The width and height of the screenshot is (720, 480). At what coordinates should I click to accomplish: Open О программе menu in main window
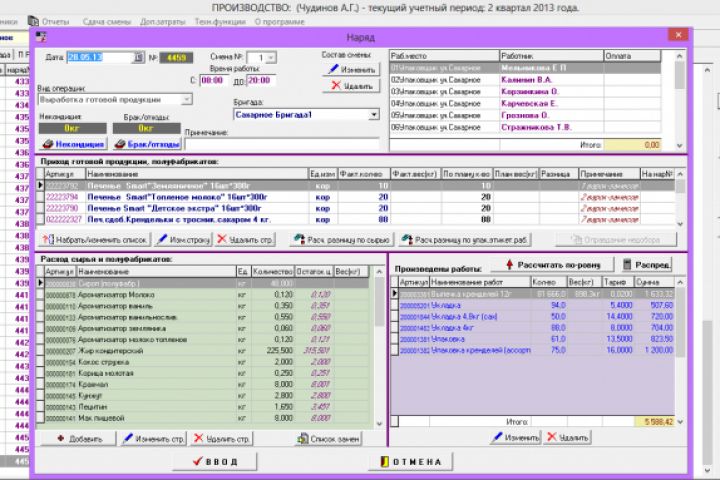click(x=280, y=22)
